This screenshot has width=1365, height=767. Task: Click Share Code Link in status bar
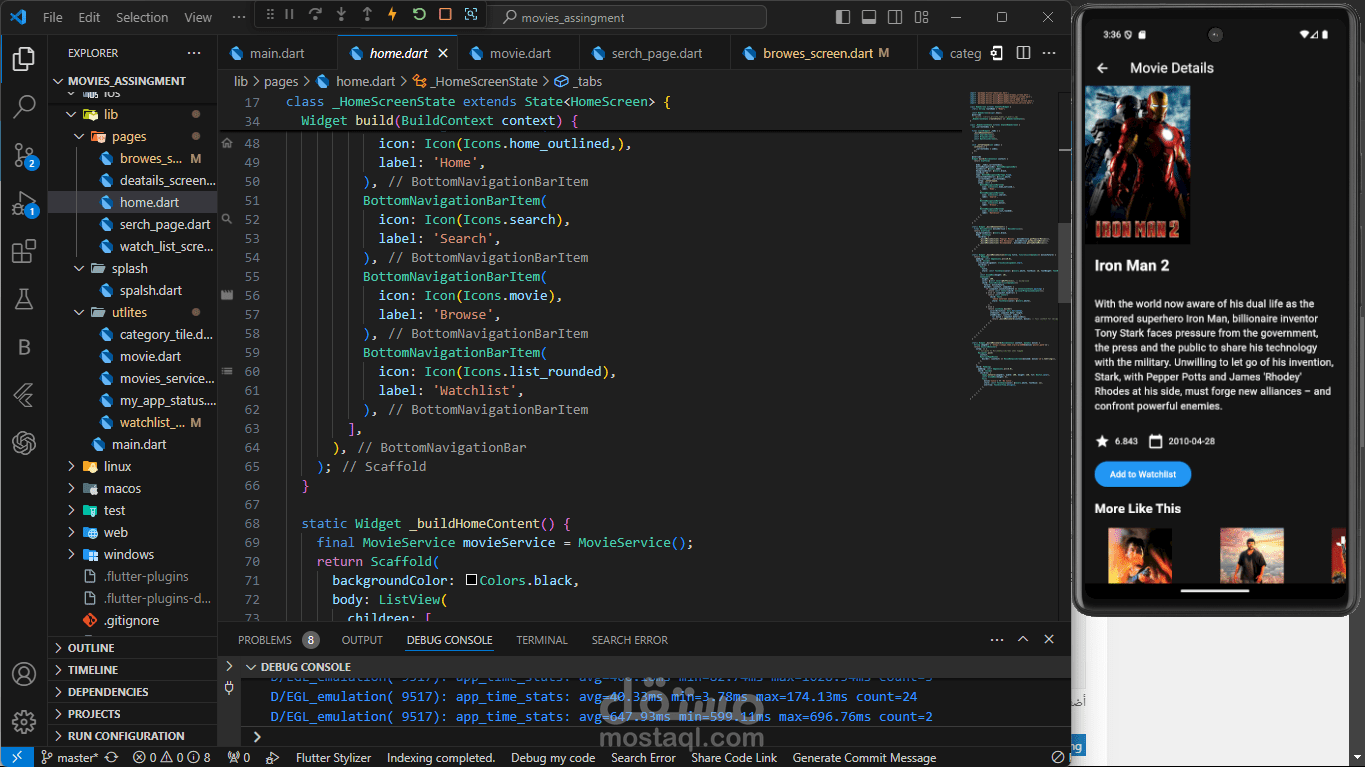[x=734, y=758]
